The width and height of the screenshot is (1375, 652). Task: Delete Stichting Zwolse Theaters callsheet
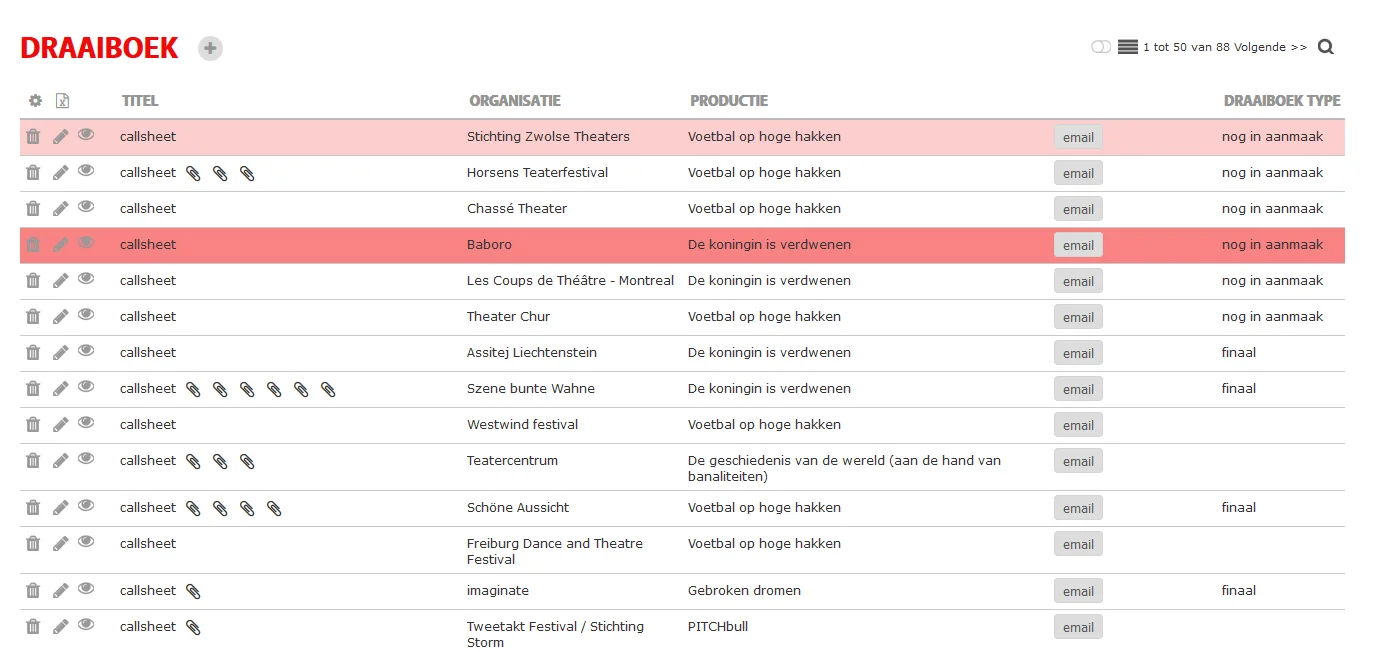33,137
